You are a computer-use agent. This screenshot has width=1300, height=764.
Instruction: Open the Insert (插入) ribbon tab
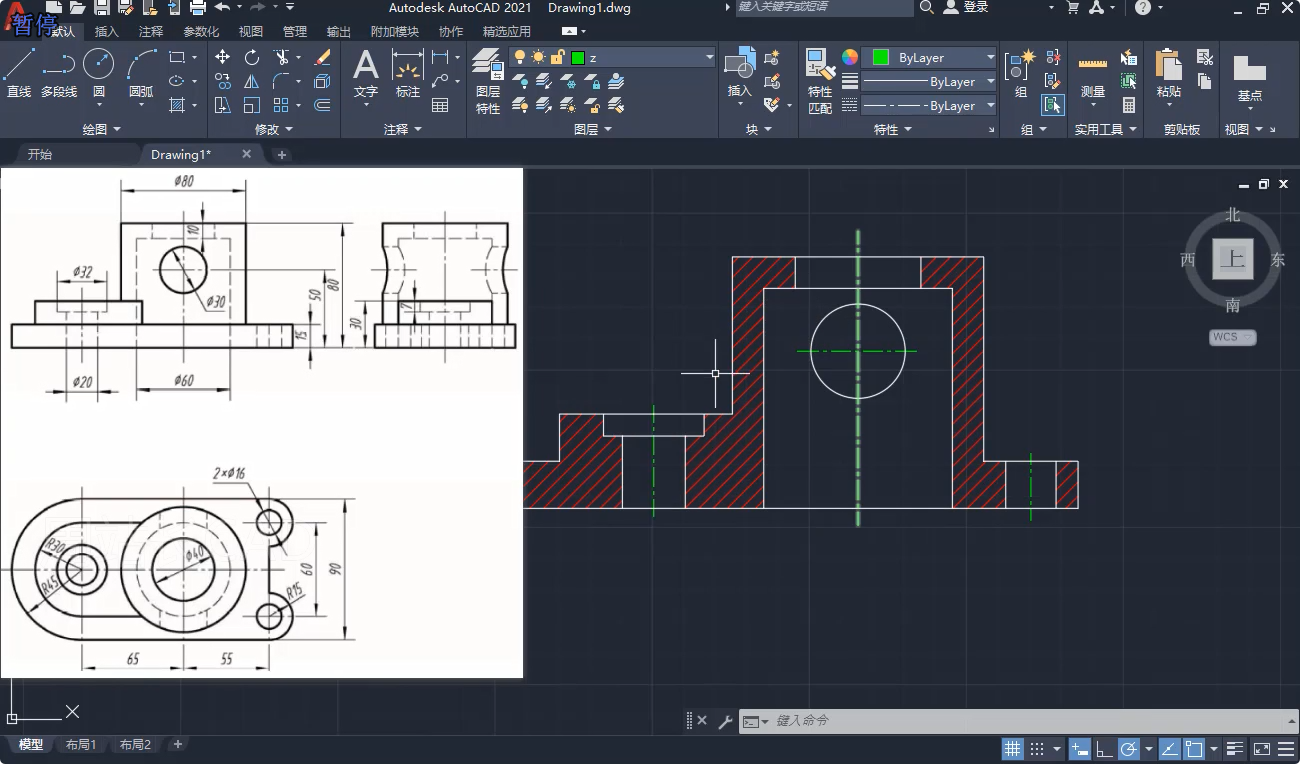pos(106,32)
